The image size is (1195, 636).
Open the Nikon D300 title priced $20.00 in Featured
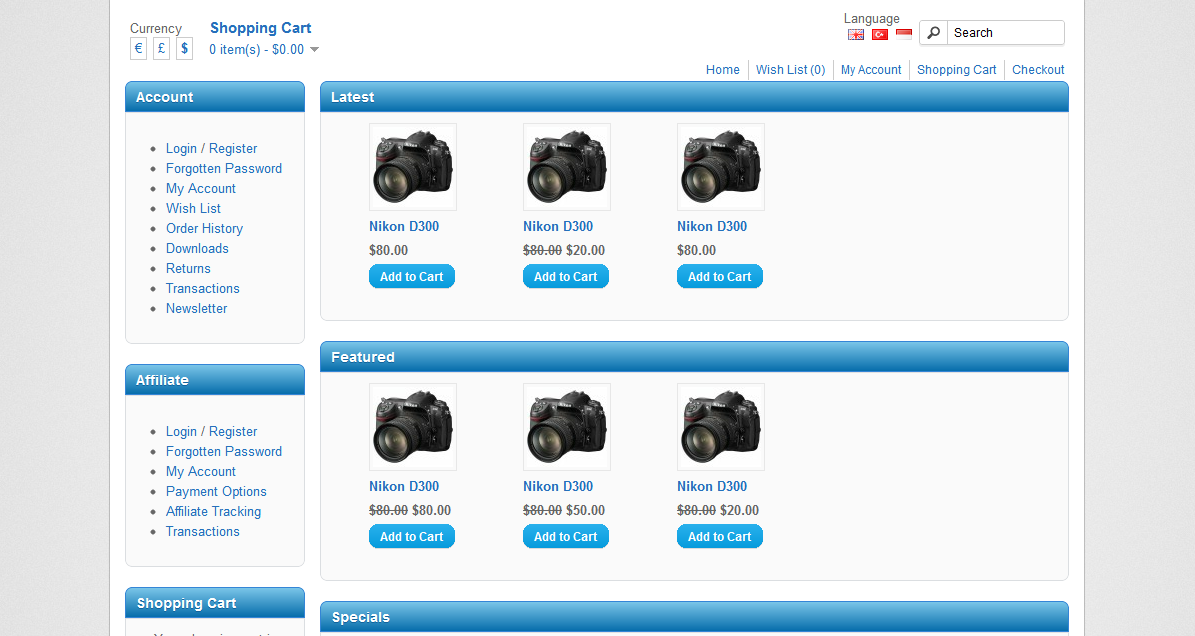712,486
